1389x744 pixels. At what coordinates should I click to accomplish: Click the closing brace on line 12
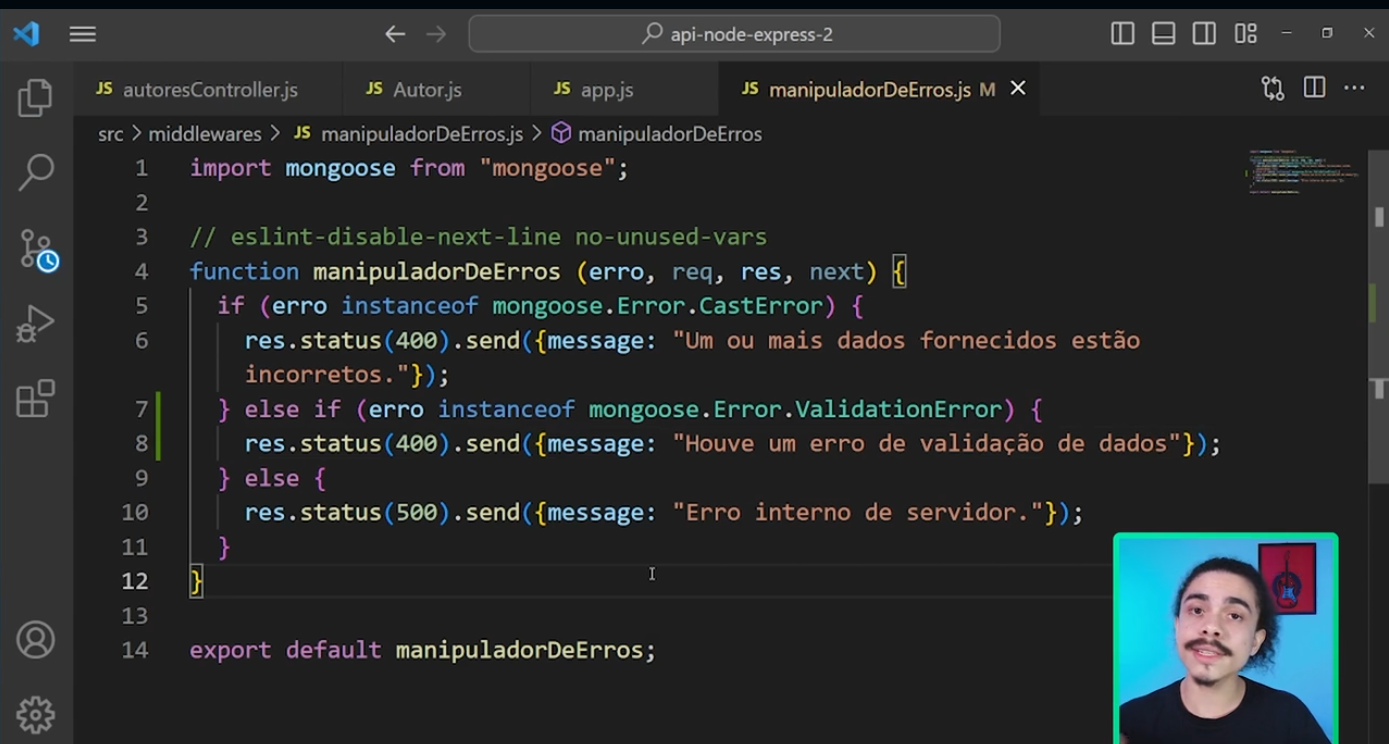pos(196,581)
